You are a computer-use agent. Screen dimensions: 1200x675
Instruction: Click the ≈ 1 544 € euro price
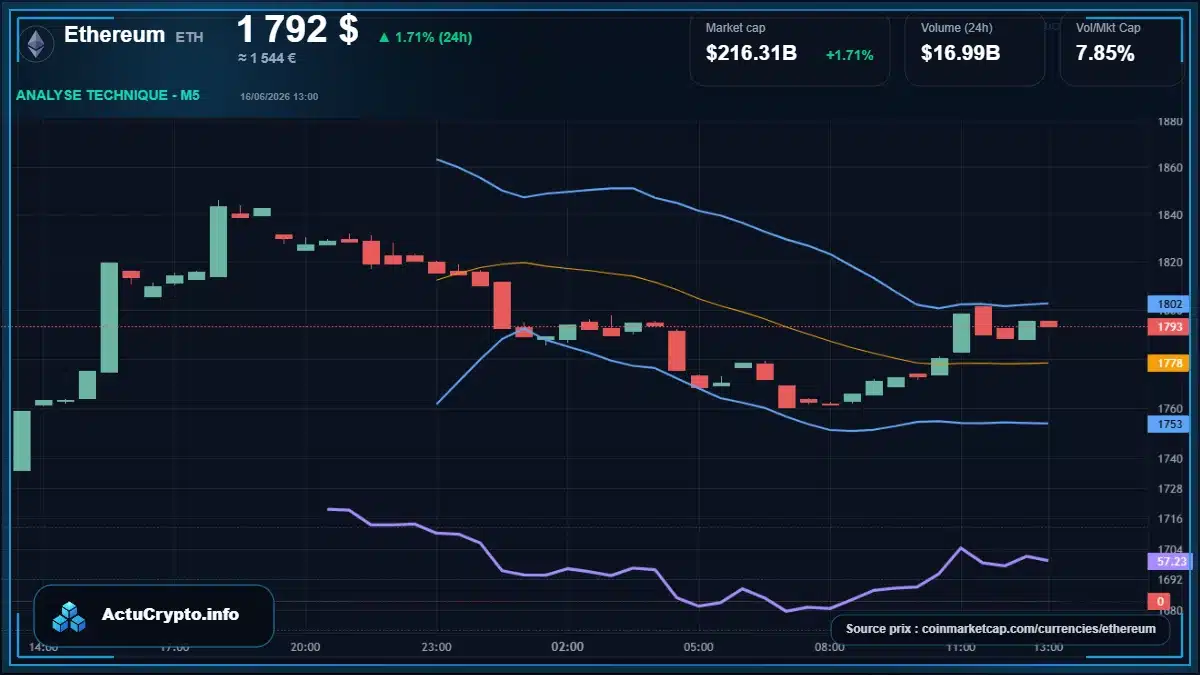[266, 58]
